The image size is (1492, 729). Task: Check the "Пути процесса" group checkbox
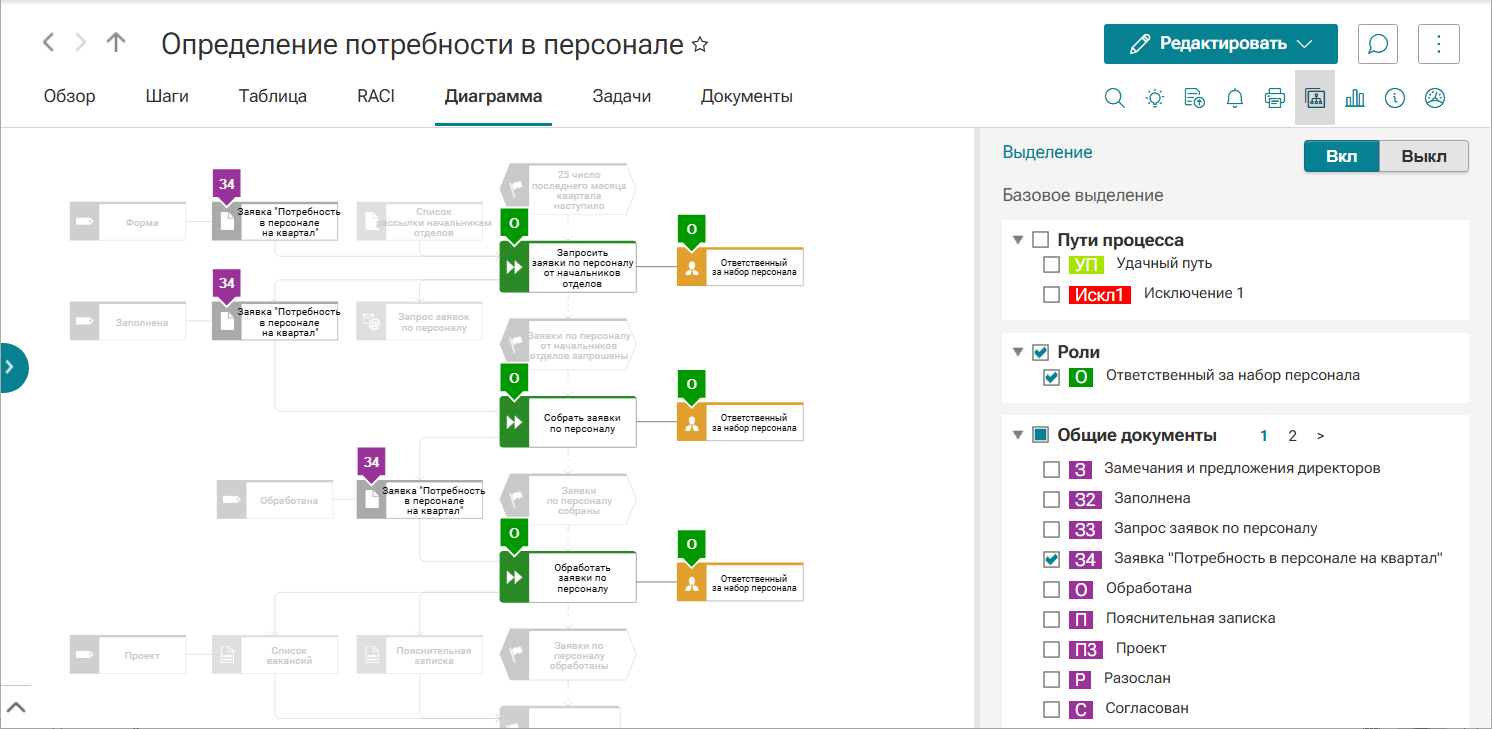tap(1040, 240)
